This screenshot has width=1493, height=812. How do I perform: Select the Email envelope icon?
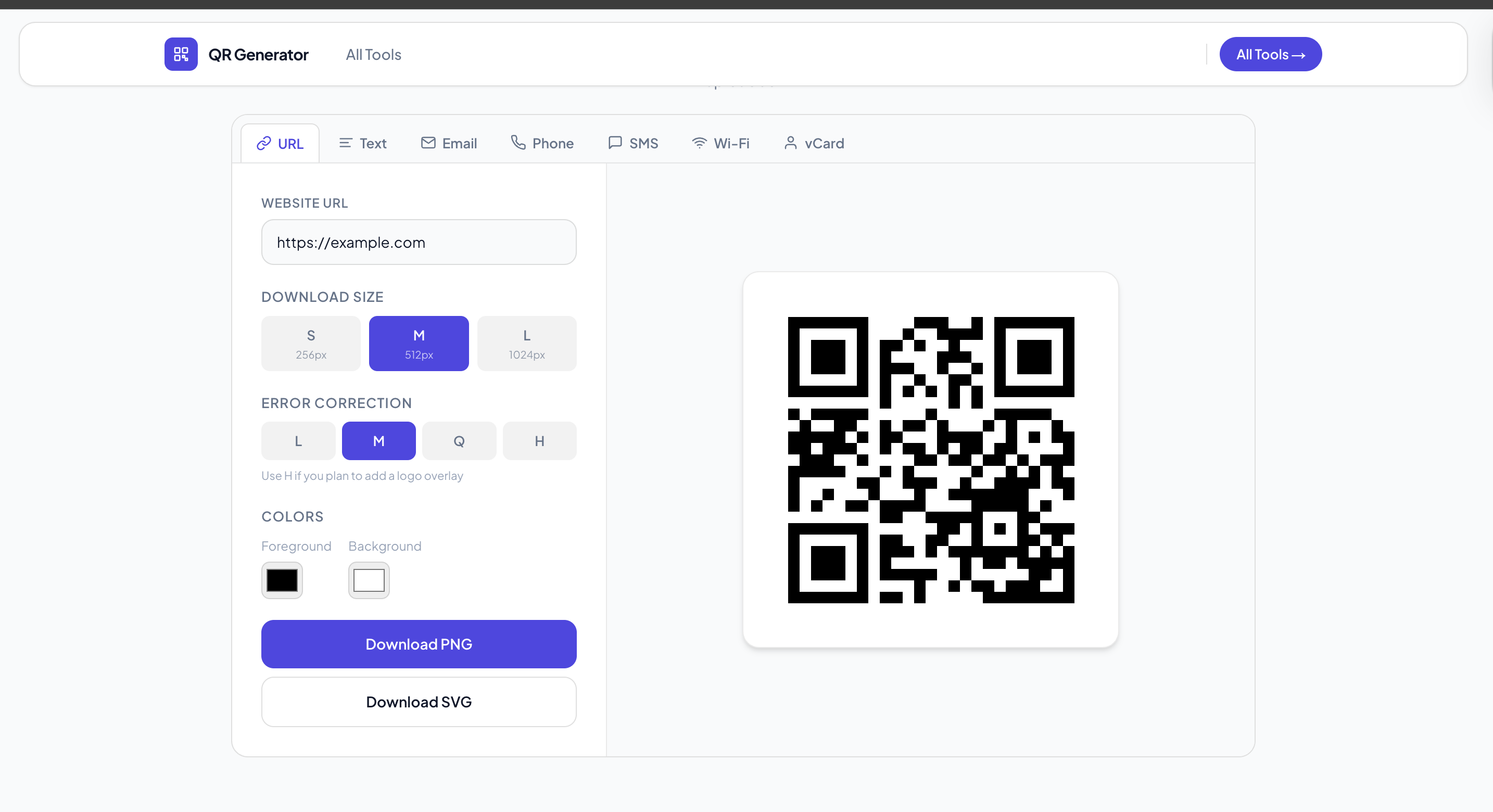pos(427,143)
